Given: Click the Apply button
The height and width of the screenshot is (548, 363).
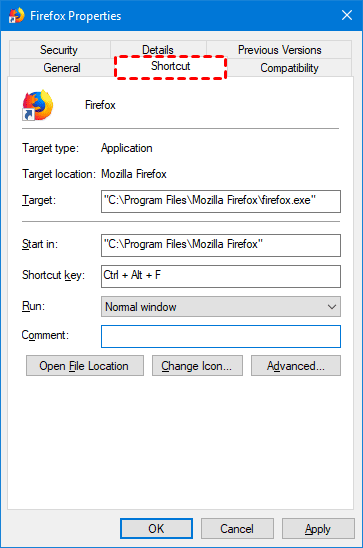Looking at the screenshot, I should (318, 528).
